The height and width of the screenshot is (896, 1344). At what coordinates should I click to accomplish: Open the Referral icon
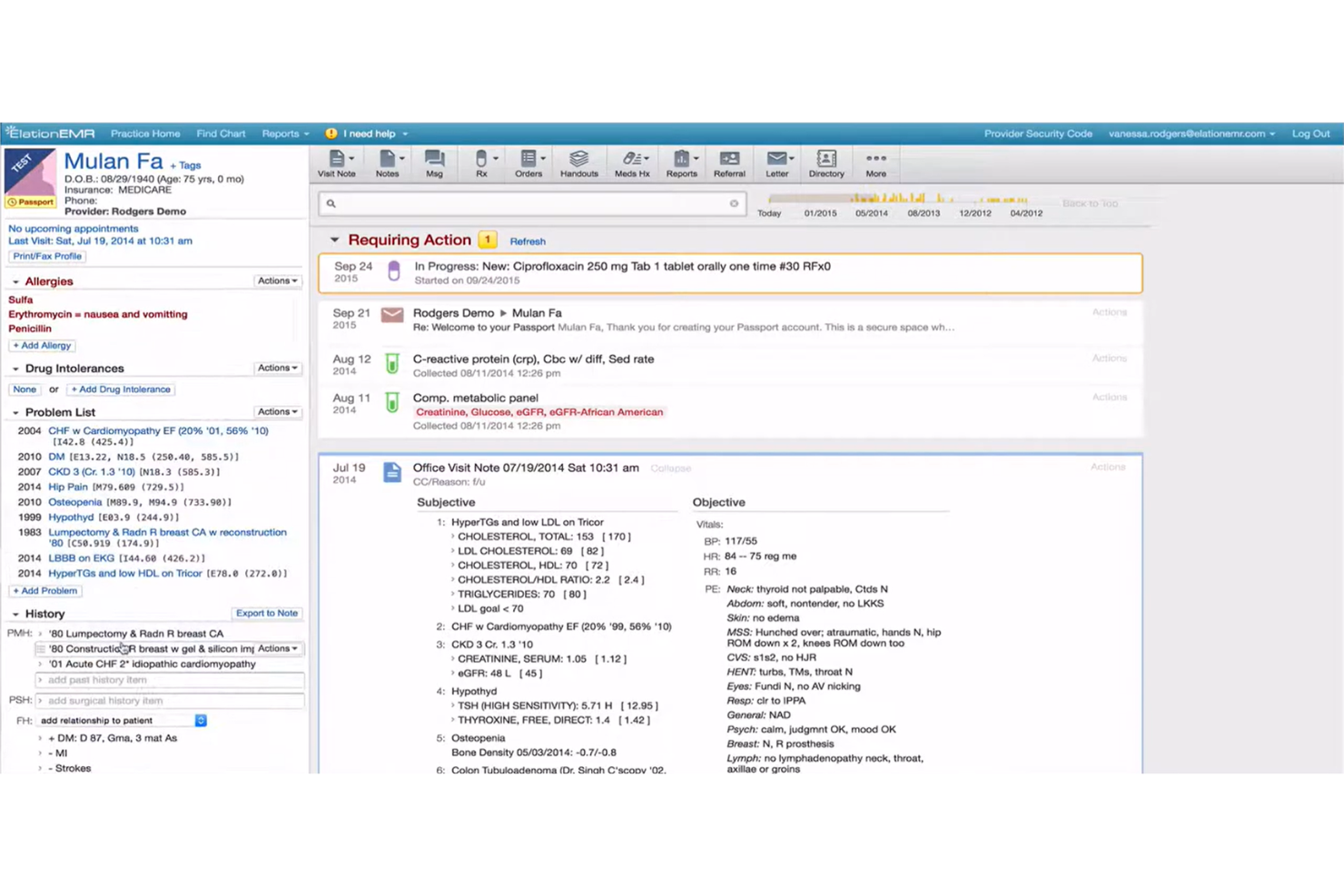(x=729, y=164)
